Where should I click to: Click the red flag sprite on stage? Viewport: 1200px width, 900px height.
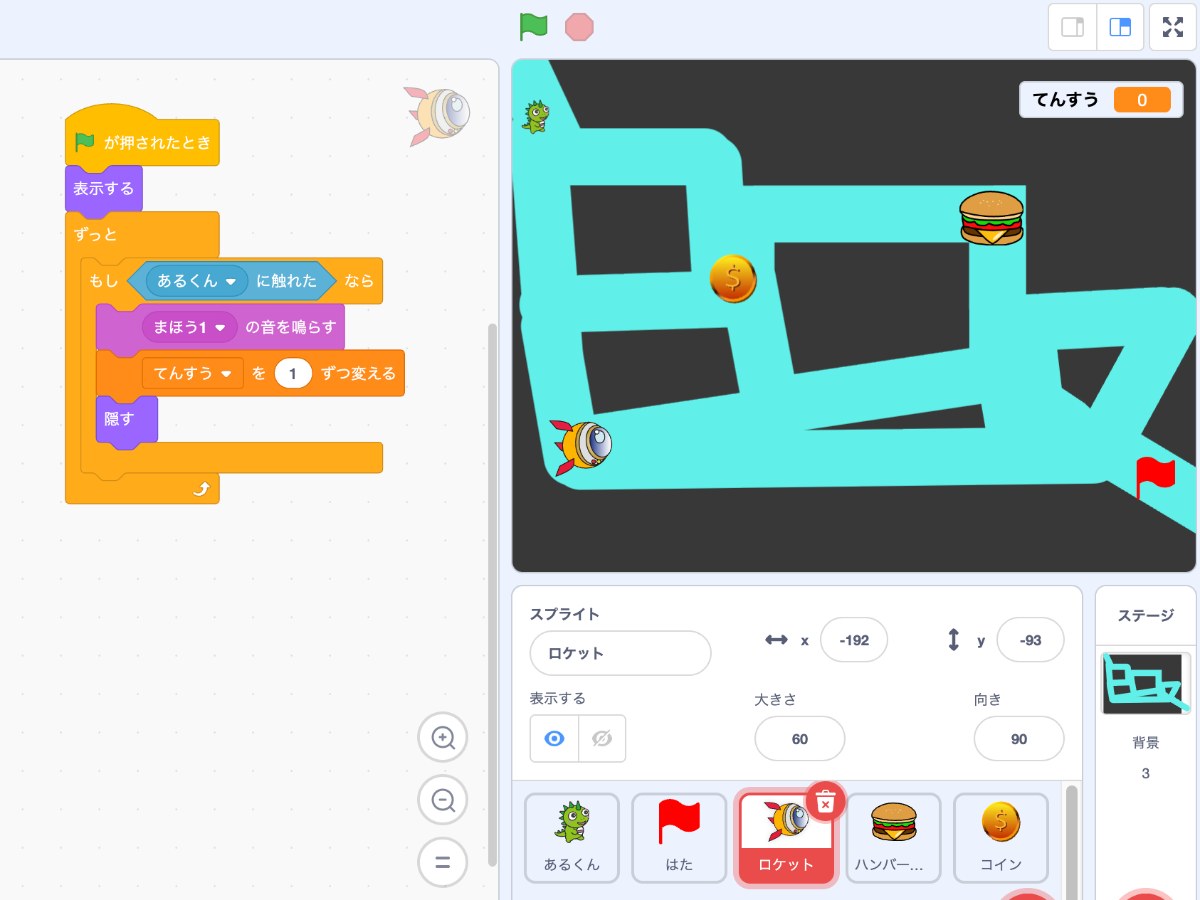pos(1156,477)
